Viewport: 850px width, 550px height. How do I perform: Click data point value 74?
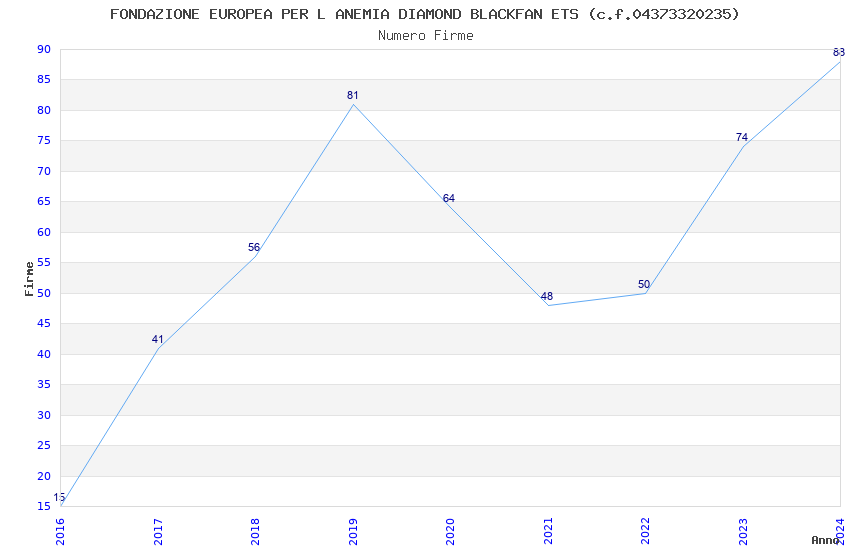[742, 137]
